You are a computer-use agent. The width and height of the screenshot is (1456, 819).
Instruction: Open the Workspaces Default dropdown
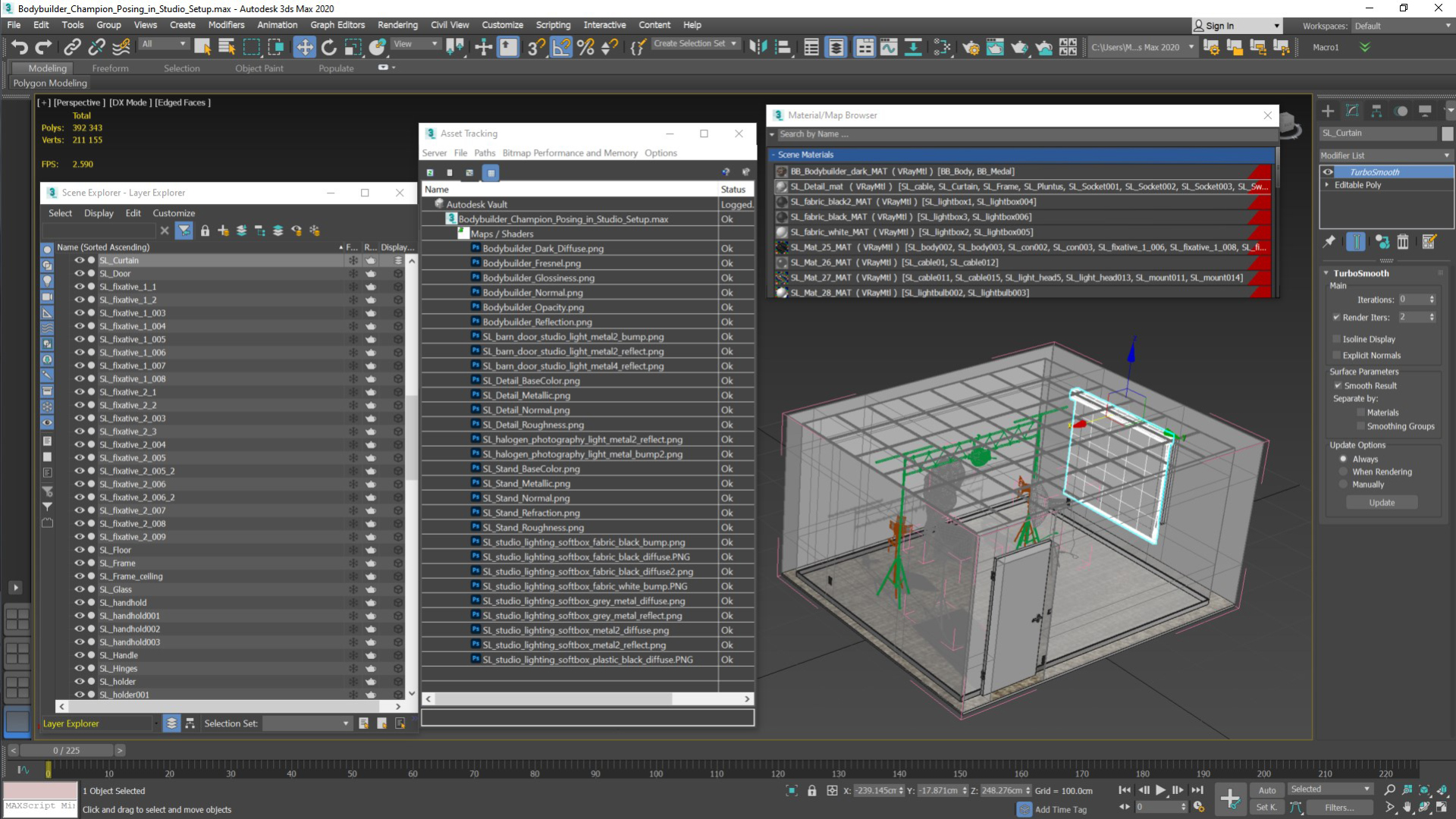click(1403, 26)
